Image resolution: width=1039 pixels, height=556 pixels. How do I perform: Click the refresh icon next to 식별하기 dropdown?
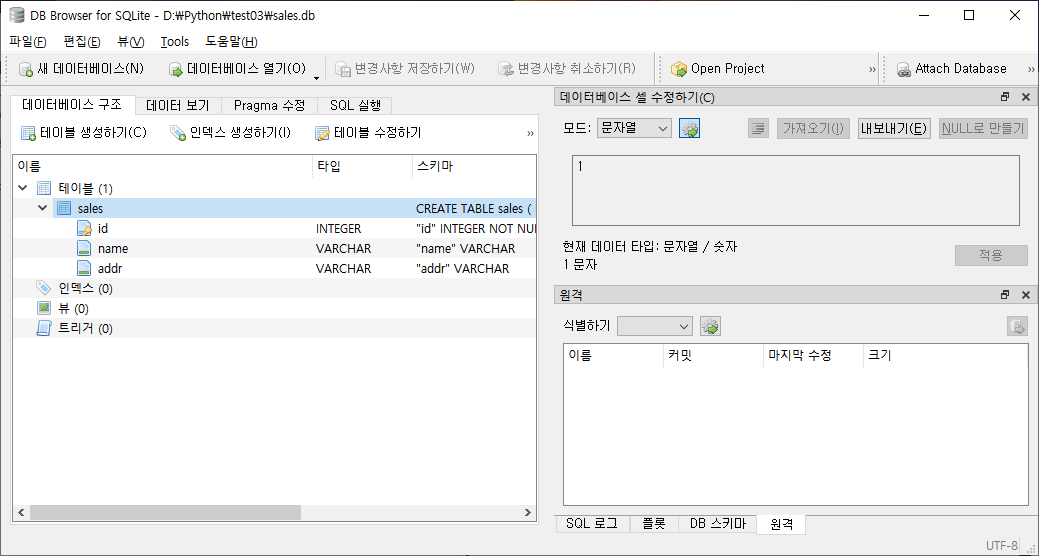[x=710, y=326]
